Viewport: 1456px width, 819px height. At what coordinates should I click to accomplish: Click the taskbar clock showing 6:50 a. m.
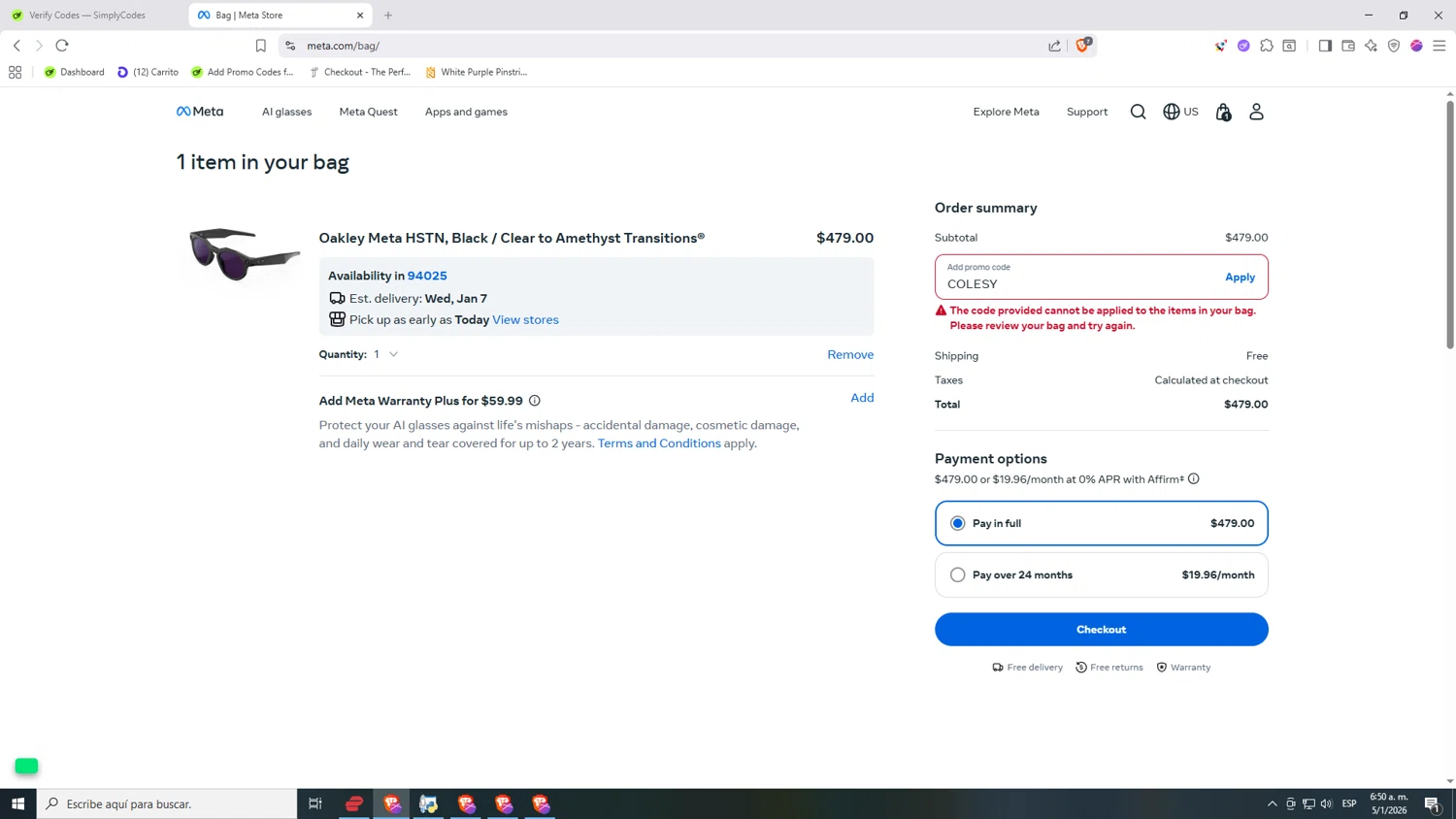click(1388, 803)
